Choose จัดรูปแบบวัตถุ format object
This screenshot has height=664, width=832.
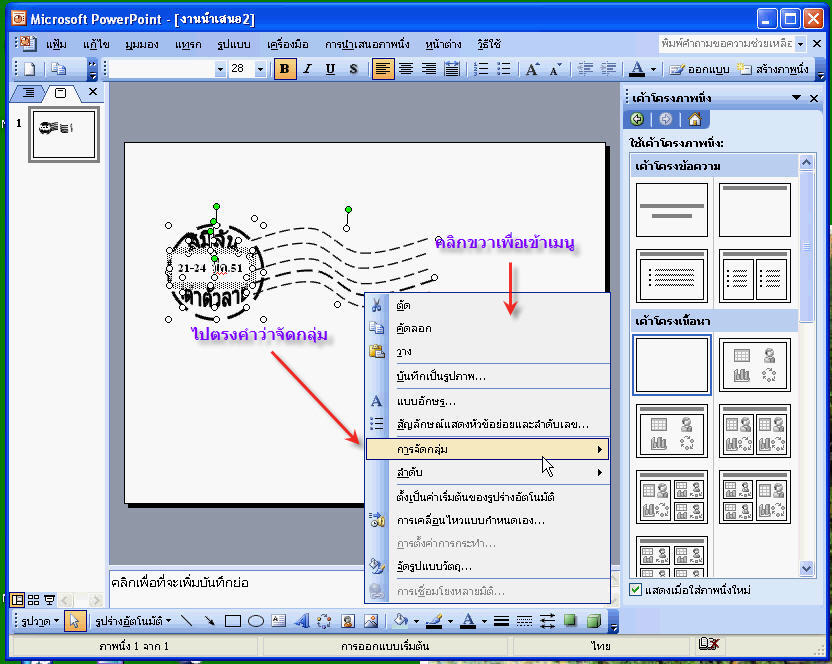487,566
